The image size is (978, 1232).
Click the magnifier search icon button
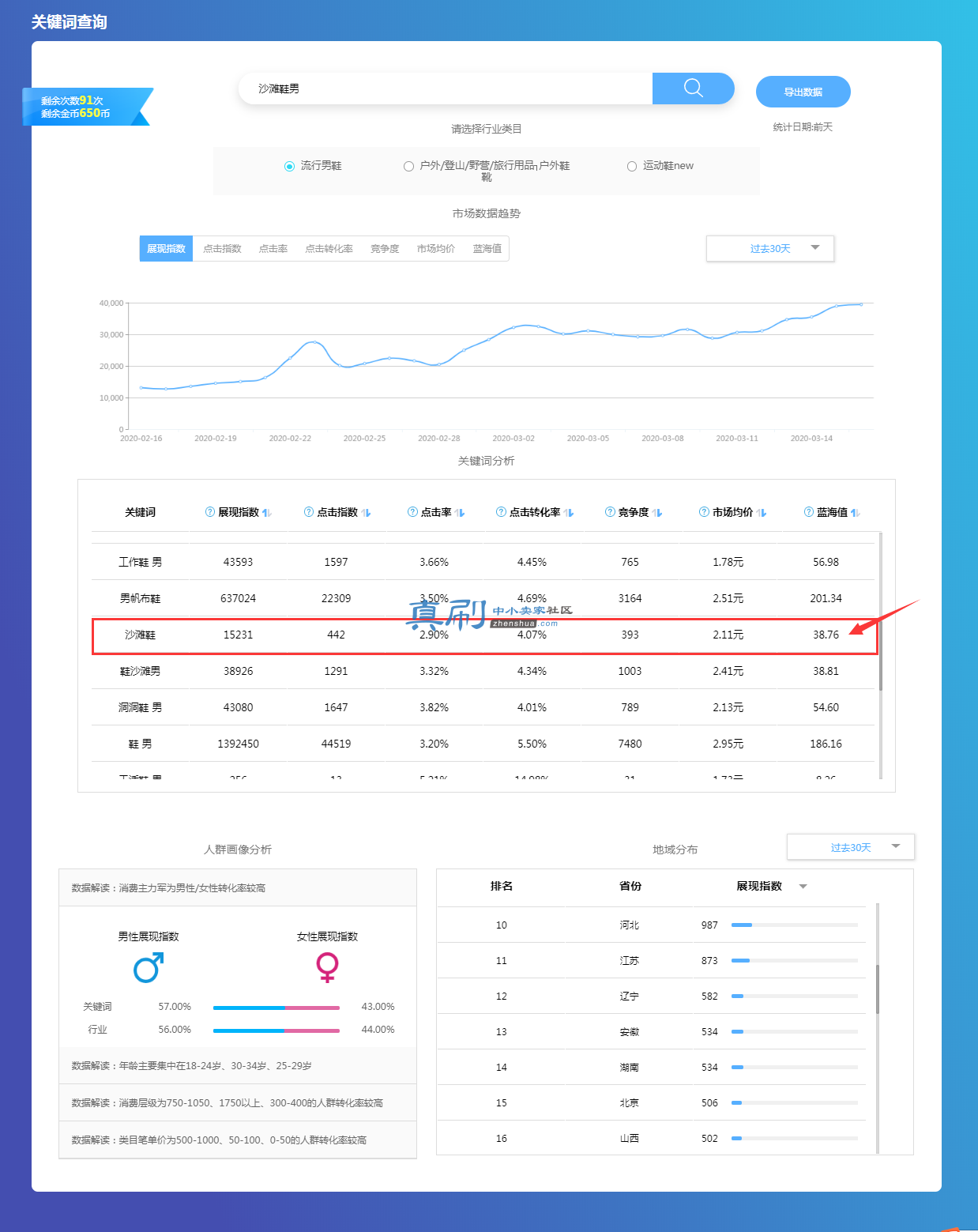coord(694,89)
